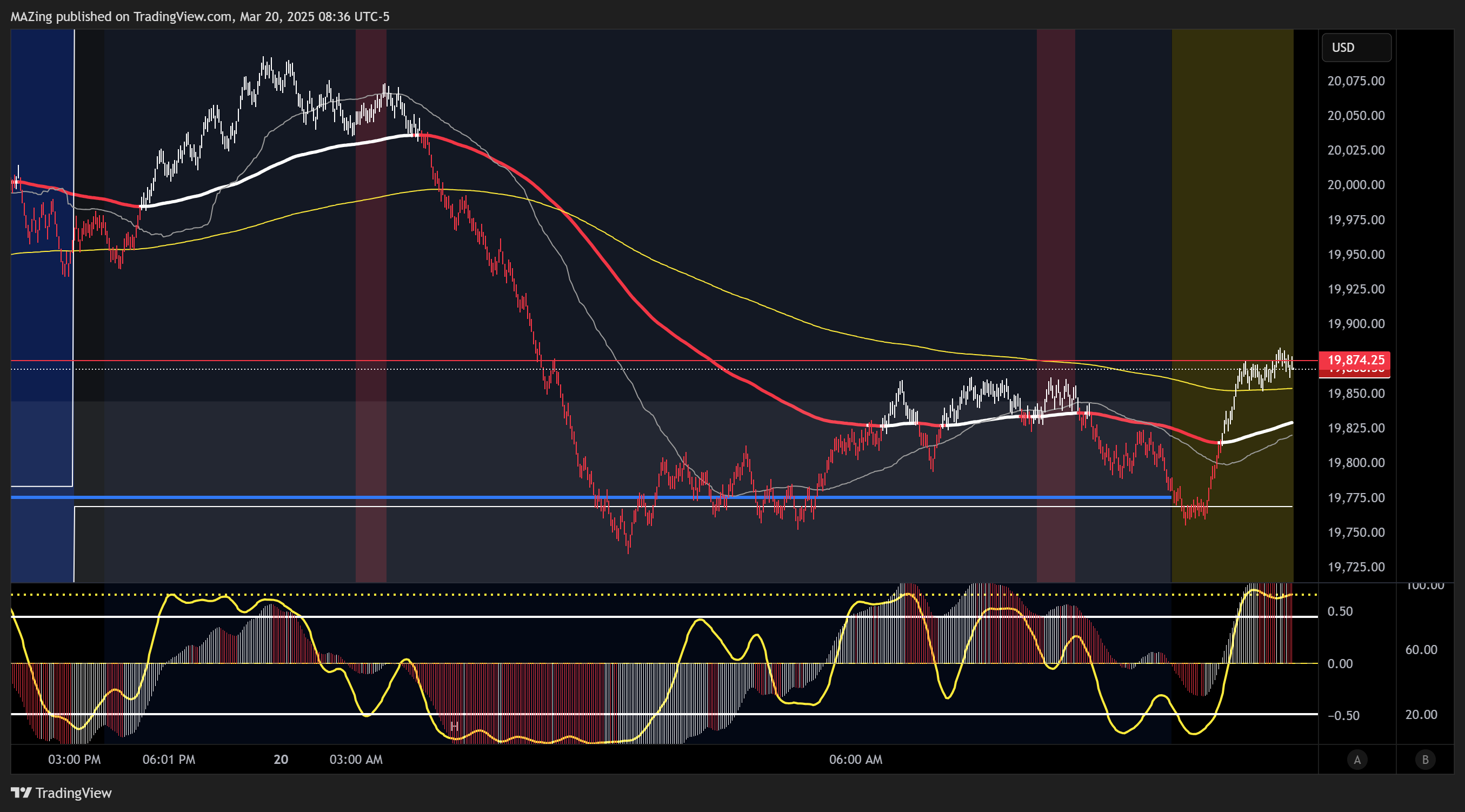The image size is (1465, 812).
Task: Click the 20,025.00 price axis label
Action: click(1356, 151)
